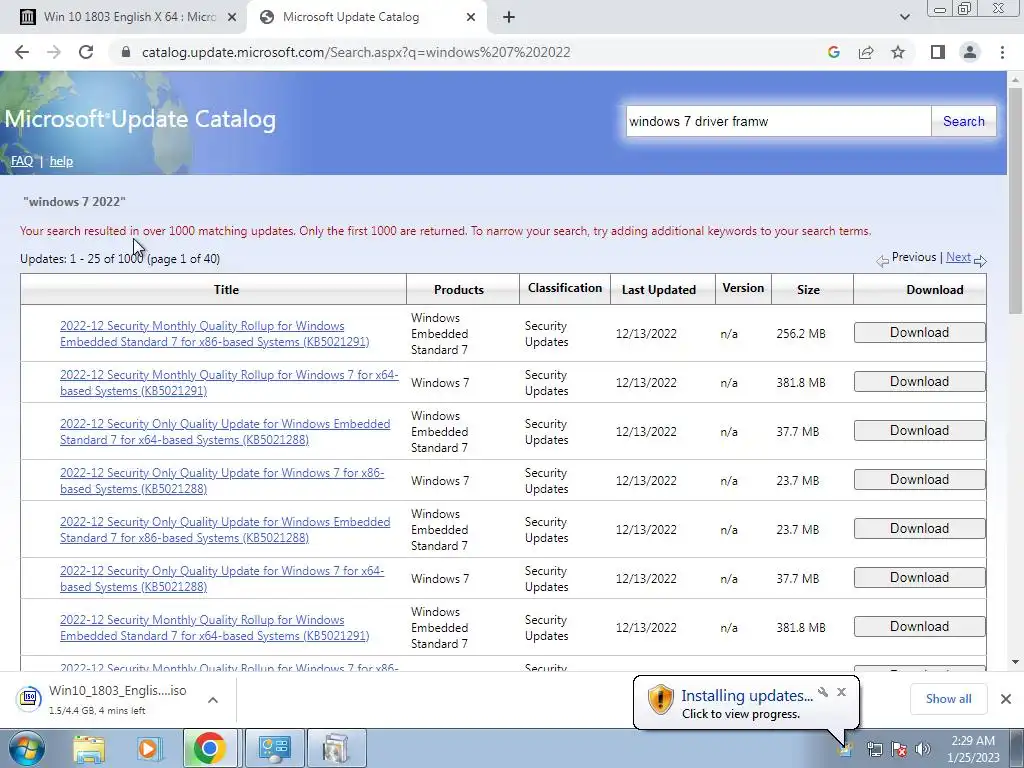This screenshot has width=1024, height=768.
Task: Click the Installing updates notification balloon
Action: (x=746, y=703)
